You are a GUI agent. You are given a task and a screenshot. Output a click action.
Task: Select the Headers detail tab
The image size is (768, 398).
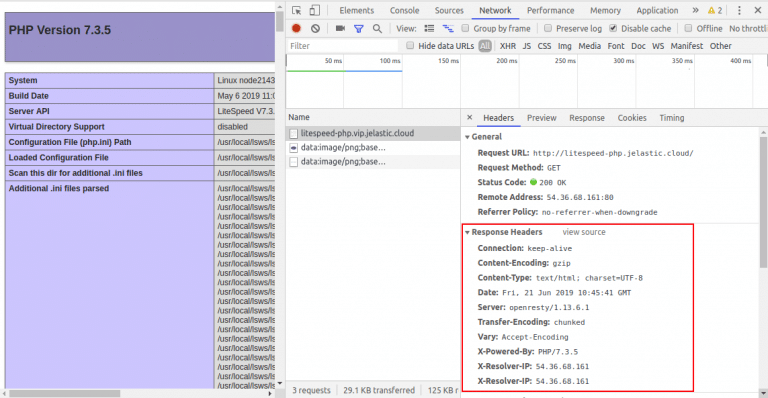click(x=499, y=118)
